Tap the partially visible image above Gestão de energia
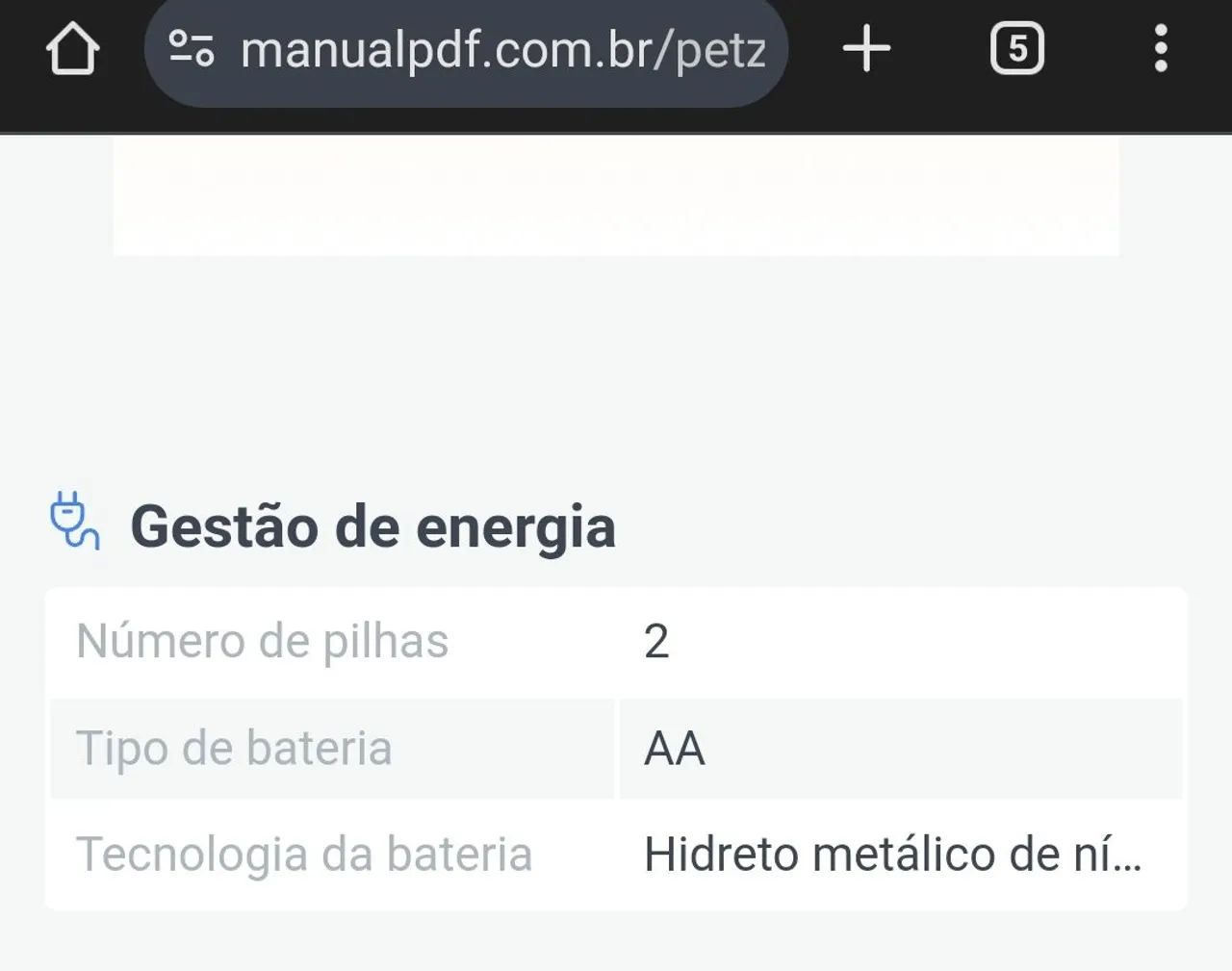The height and width of the screenshot is (971, 1232). click(616, 192)
